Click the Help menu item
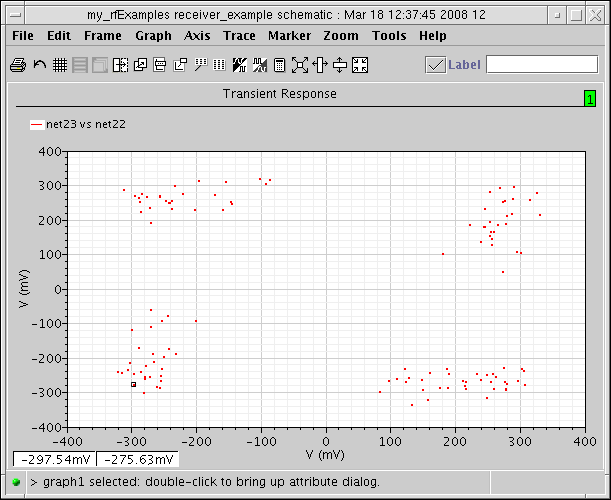 click(x=433, y=35)
